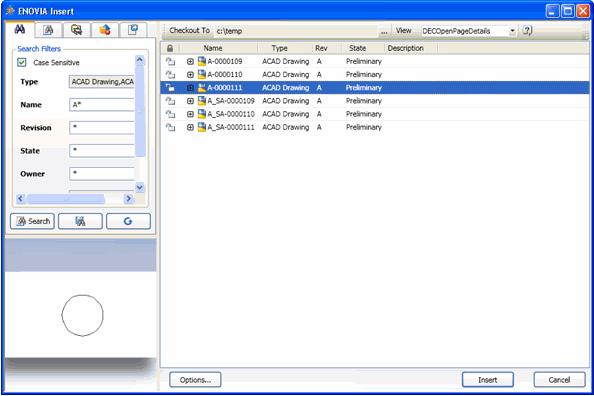Click drawing file icon of A_SA-0000110
The height and width of the screenshot is (396, 594).
pyautogui.click(x=202, y=114)
